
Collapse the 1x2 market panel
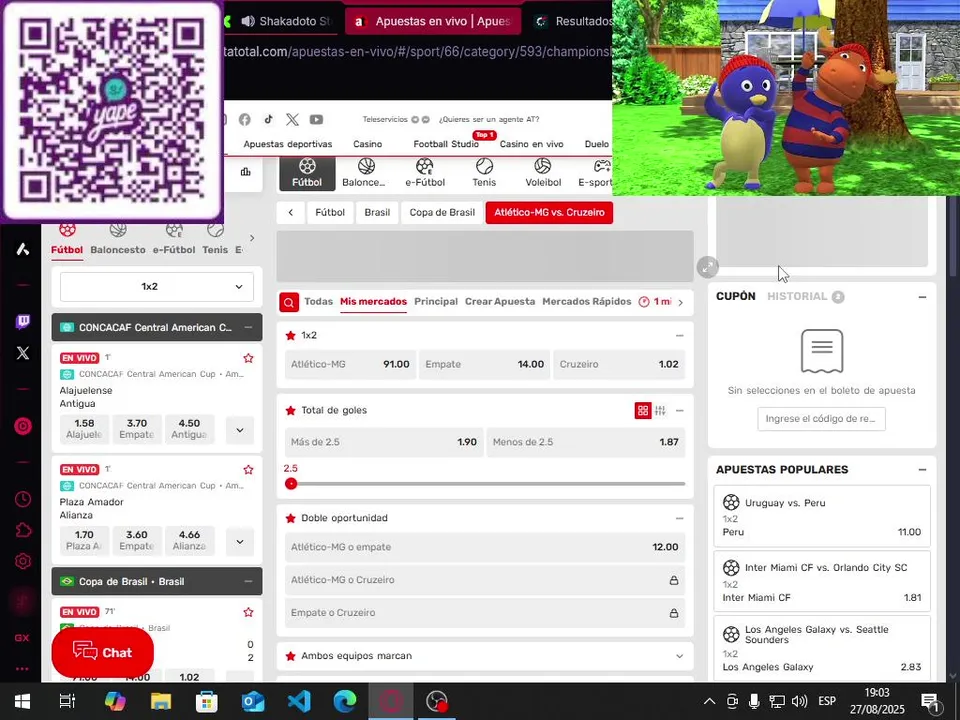(680, 336)
